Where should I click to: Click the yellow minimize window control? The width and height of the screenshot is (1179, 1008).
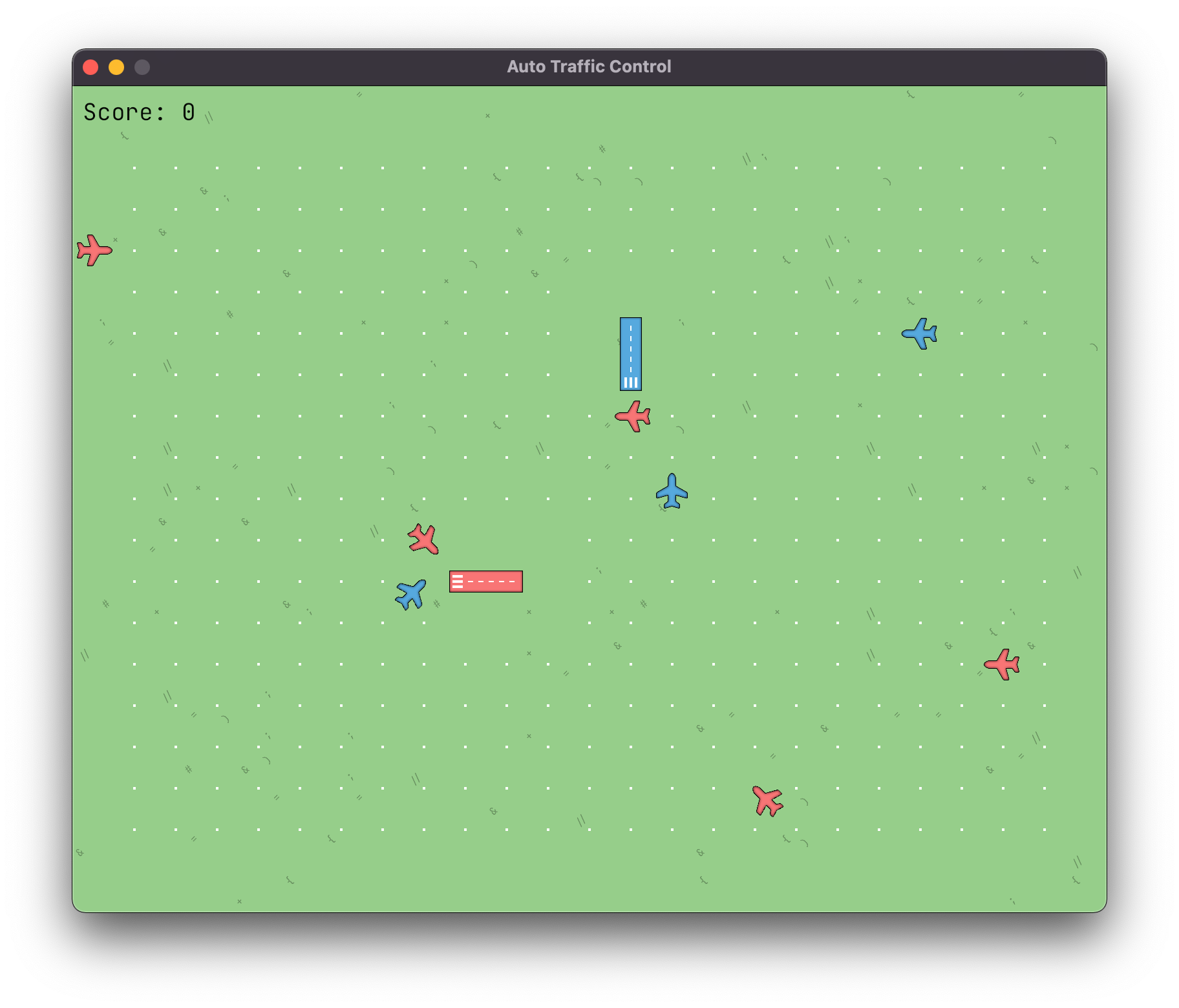click(116, 66)
